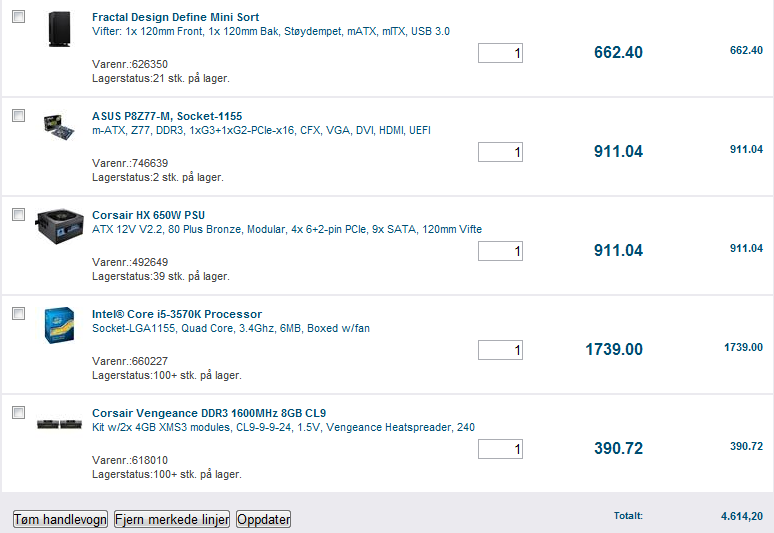This screenshot has width=774, height=533.
Task: Open the Fractal Design case product thumbnail
Action: coord(60,30)
